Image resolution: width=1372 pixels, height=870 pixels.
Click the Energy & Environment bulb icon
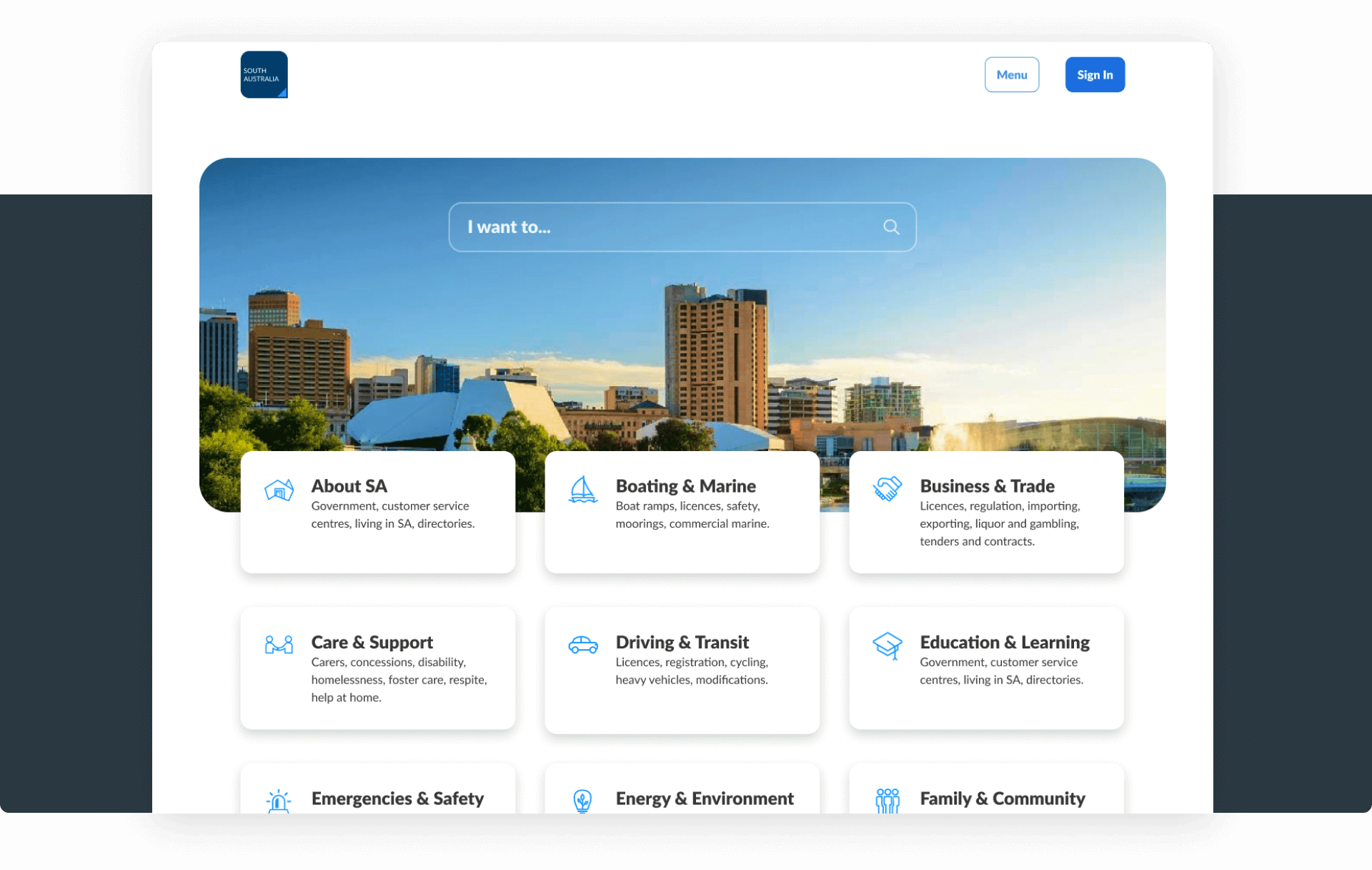coord(582,801)
